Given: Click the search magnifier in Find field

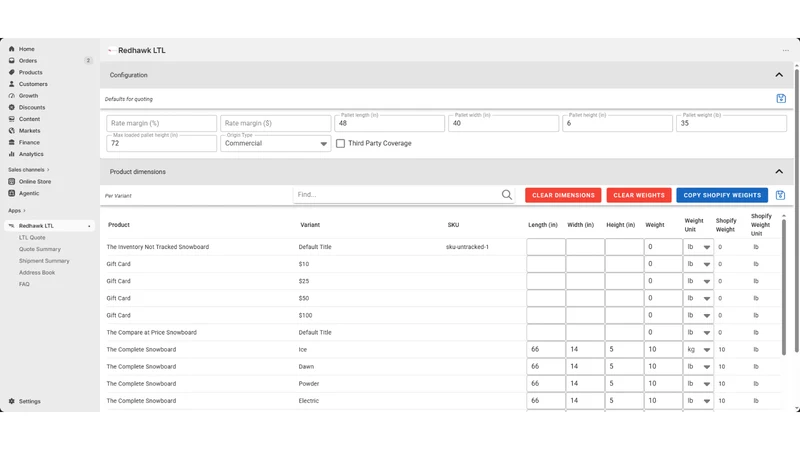Looking at the screenshot, I should pos(506,194).
